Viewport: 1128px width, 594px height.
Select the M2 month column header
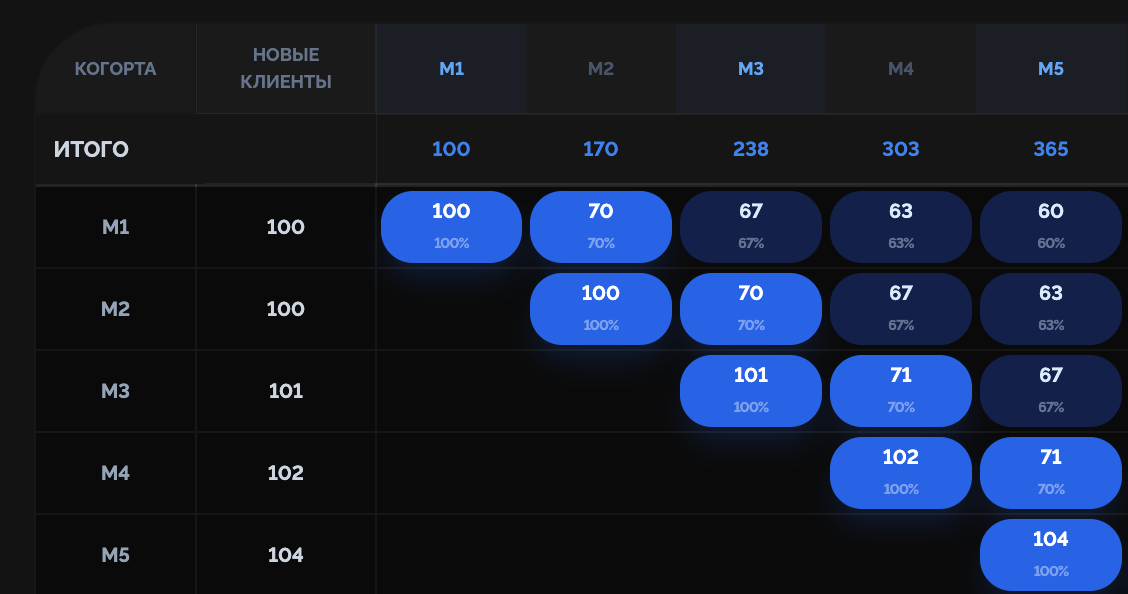[x=601, y=69]
